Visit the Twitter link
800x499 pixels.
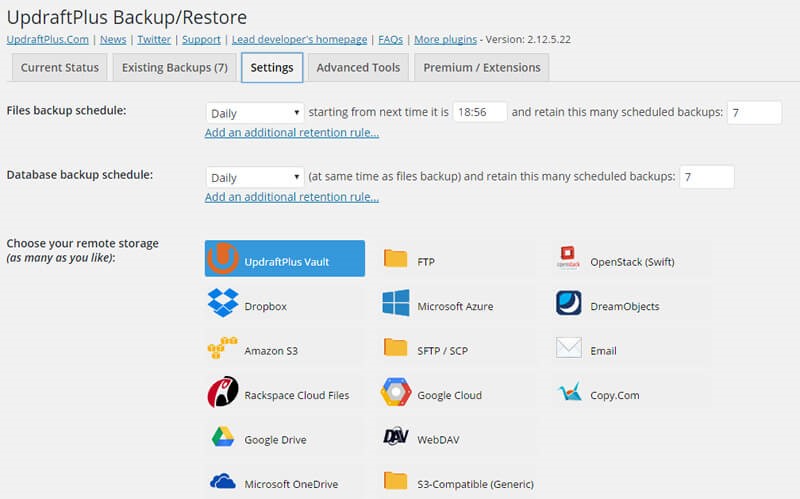[154, 40]
